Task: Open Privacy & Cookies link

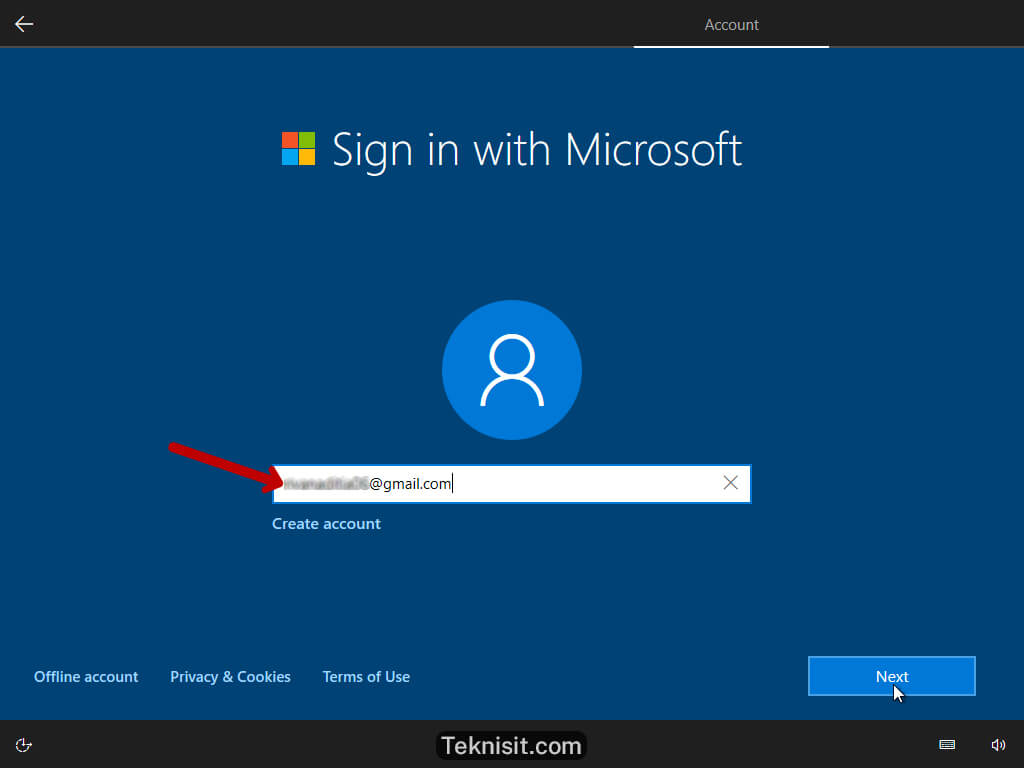Action: [x=230, y=677]
